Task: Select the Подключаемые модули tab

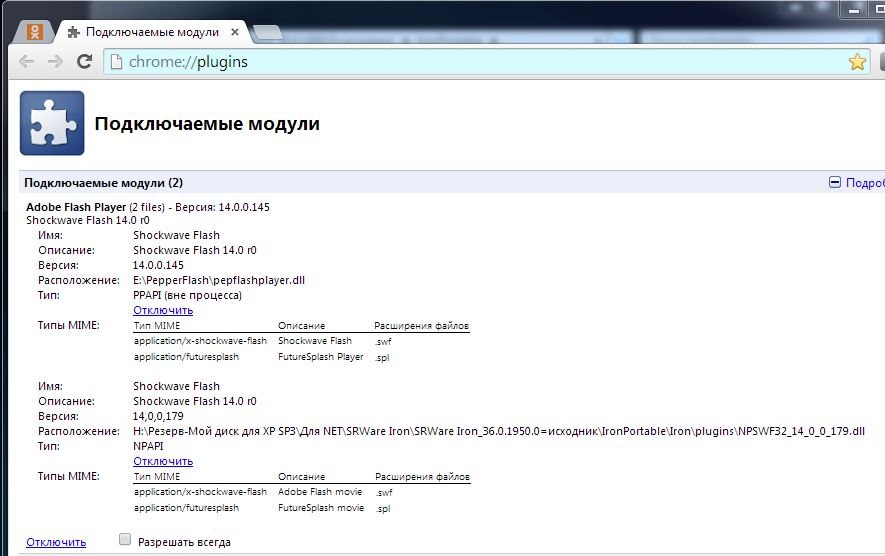Action: coord(152,32)
